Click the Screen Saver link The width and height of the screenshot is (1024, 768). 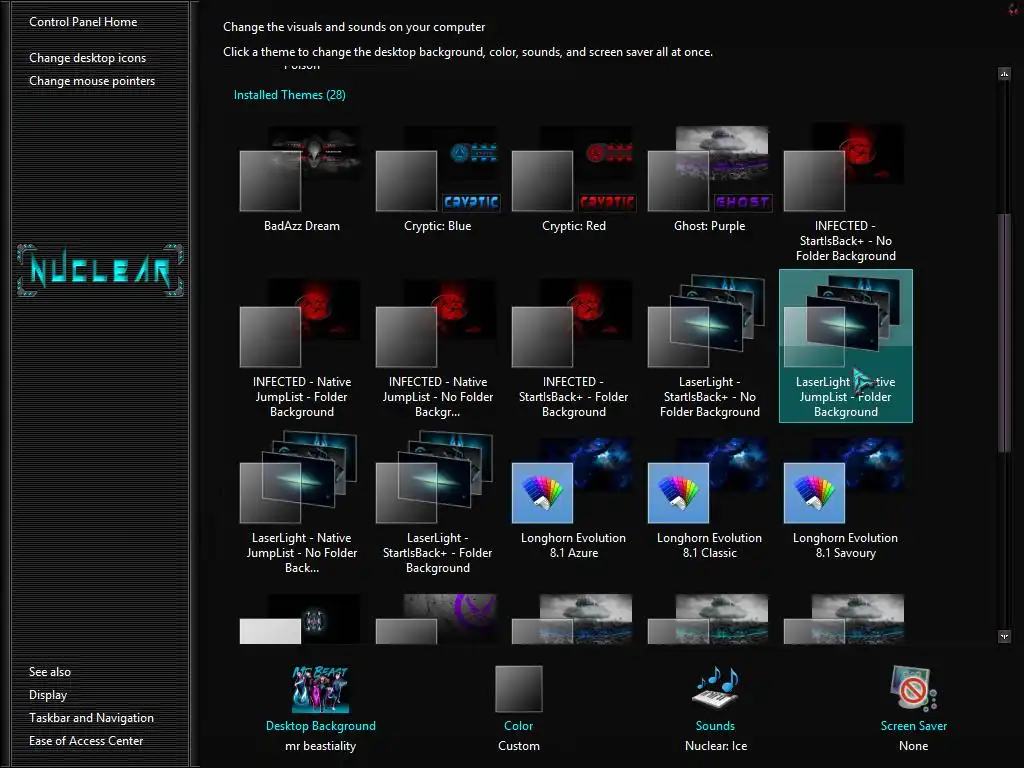[914, 726]
